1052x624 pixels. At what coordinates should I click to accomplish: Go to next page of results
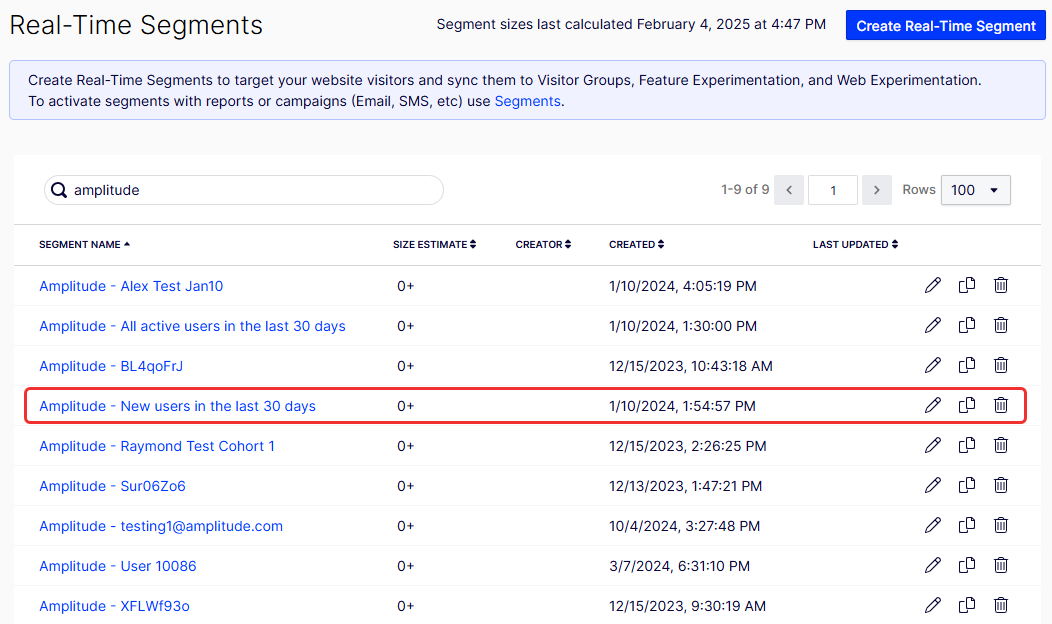[877, 190]
